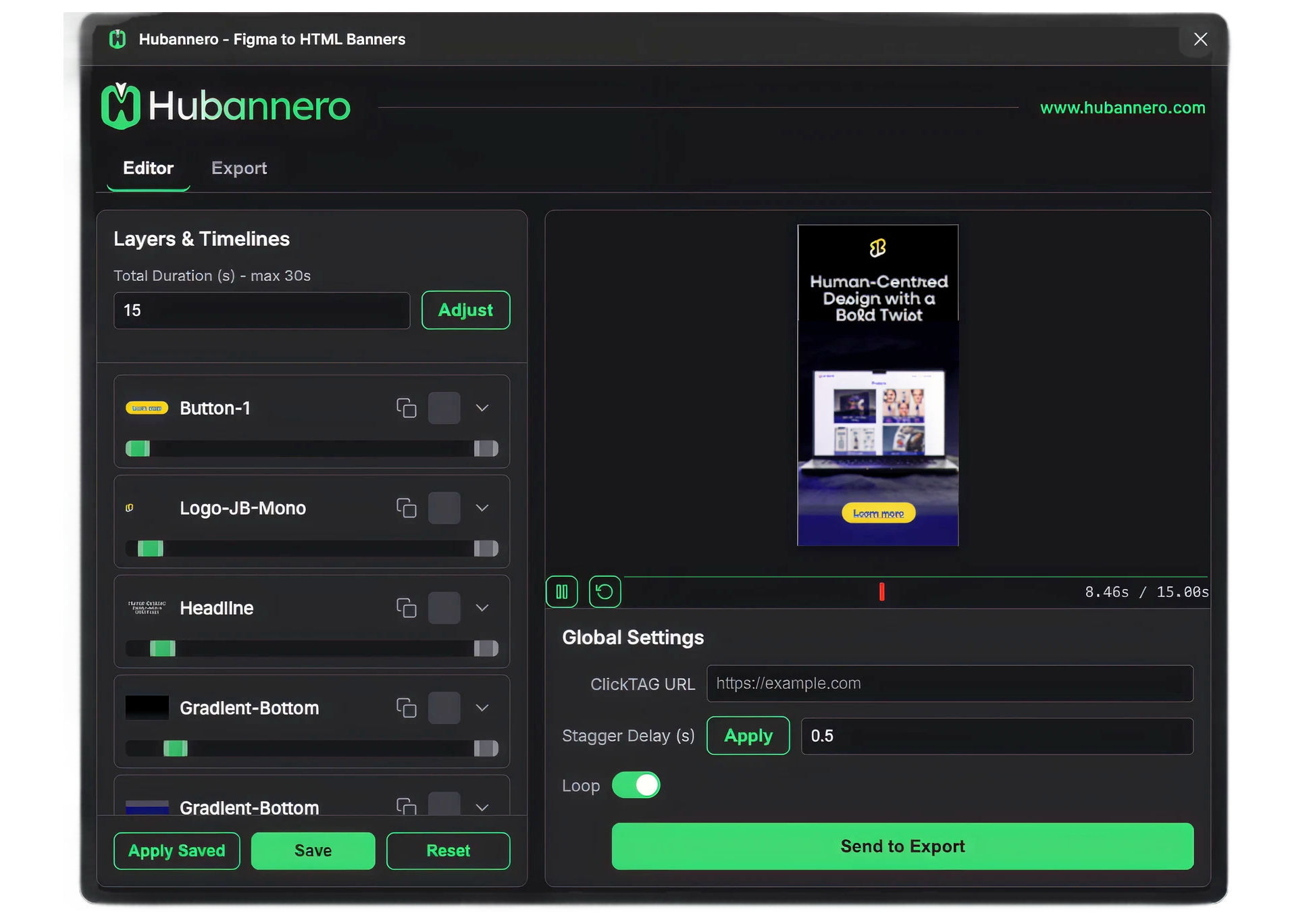1313x924 pixels.
Task: Click the ClickTAG URL input field
Action: (x=949, y=684)
